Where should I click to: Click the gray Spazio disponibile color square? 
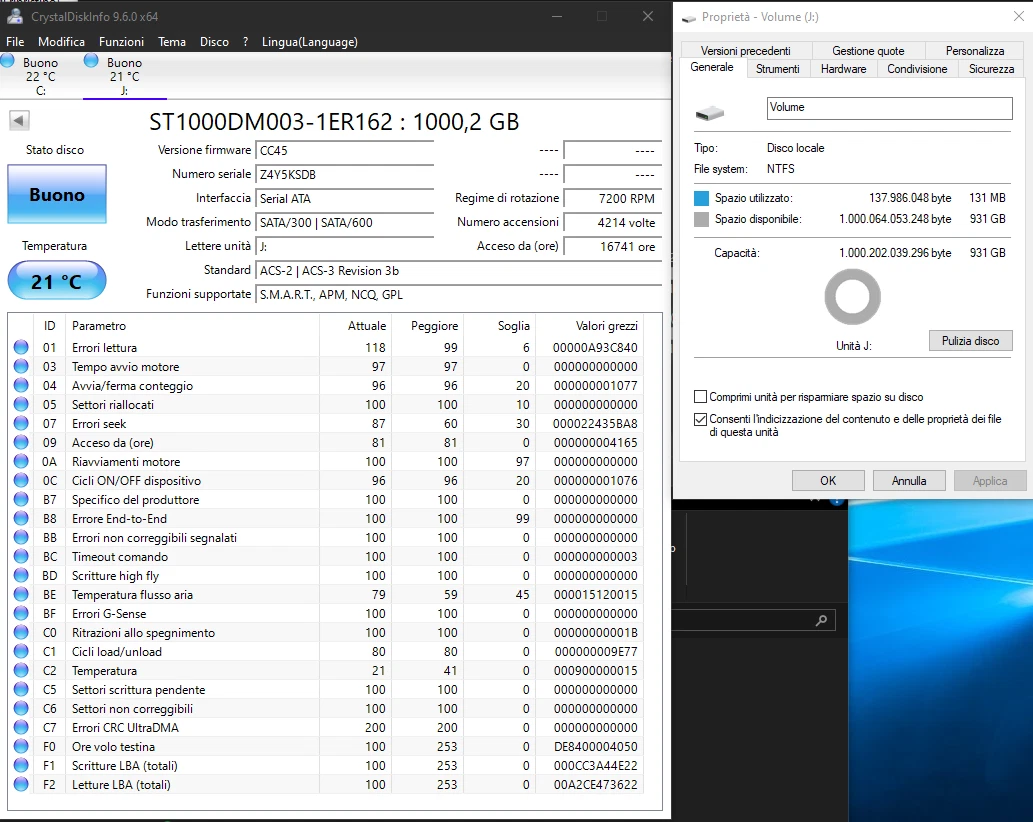tap(702, 219)
